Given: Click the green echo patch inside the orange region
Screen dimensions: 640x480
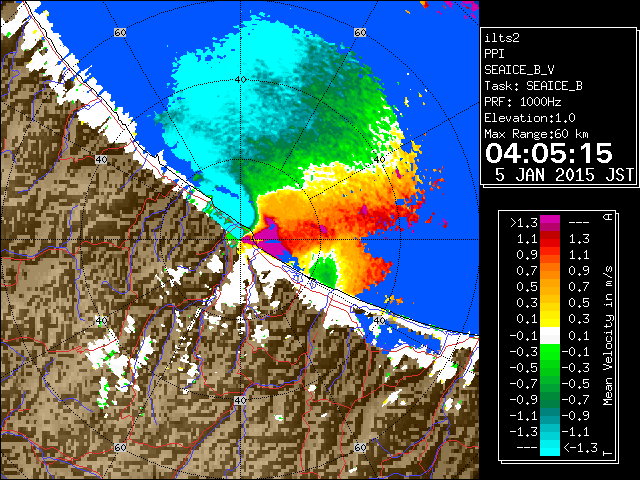Looking at the screenshot, I should (x=324, y=271).
